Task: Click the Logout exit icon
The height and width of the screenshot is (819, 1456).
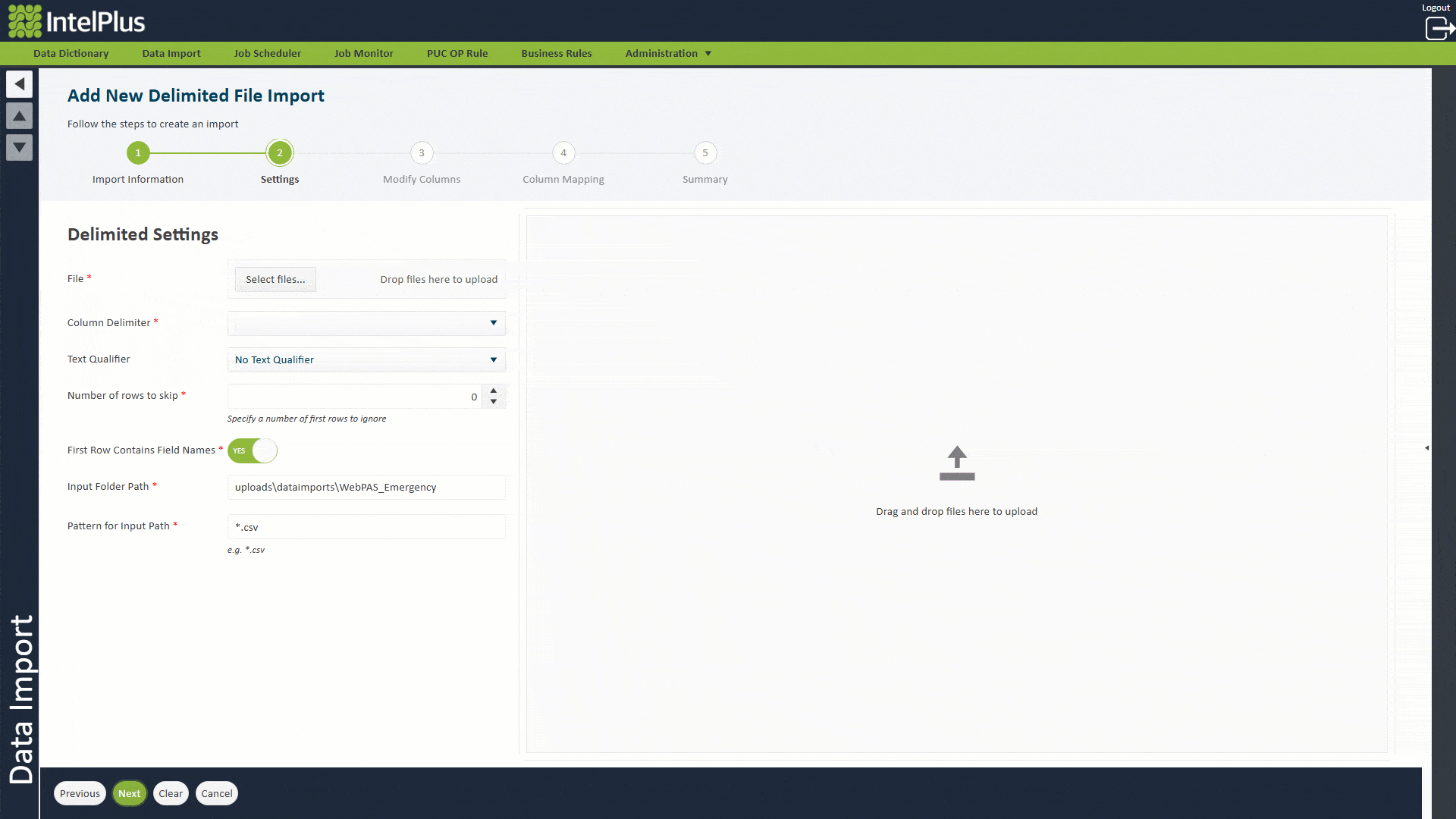Action: click(1439, 28)
